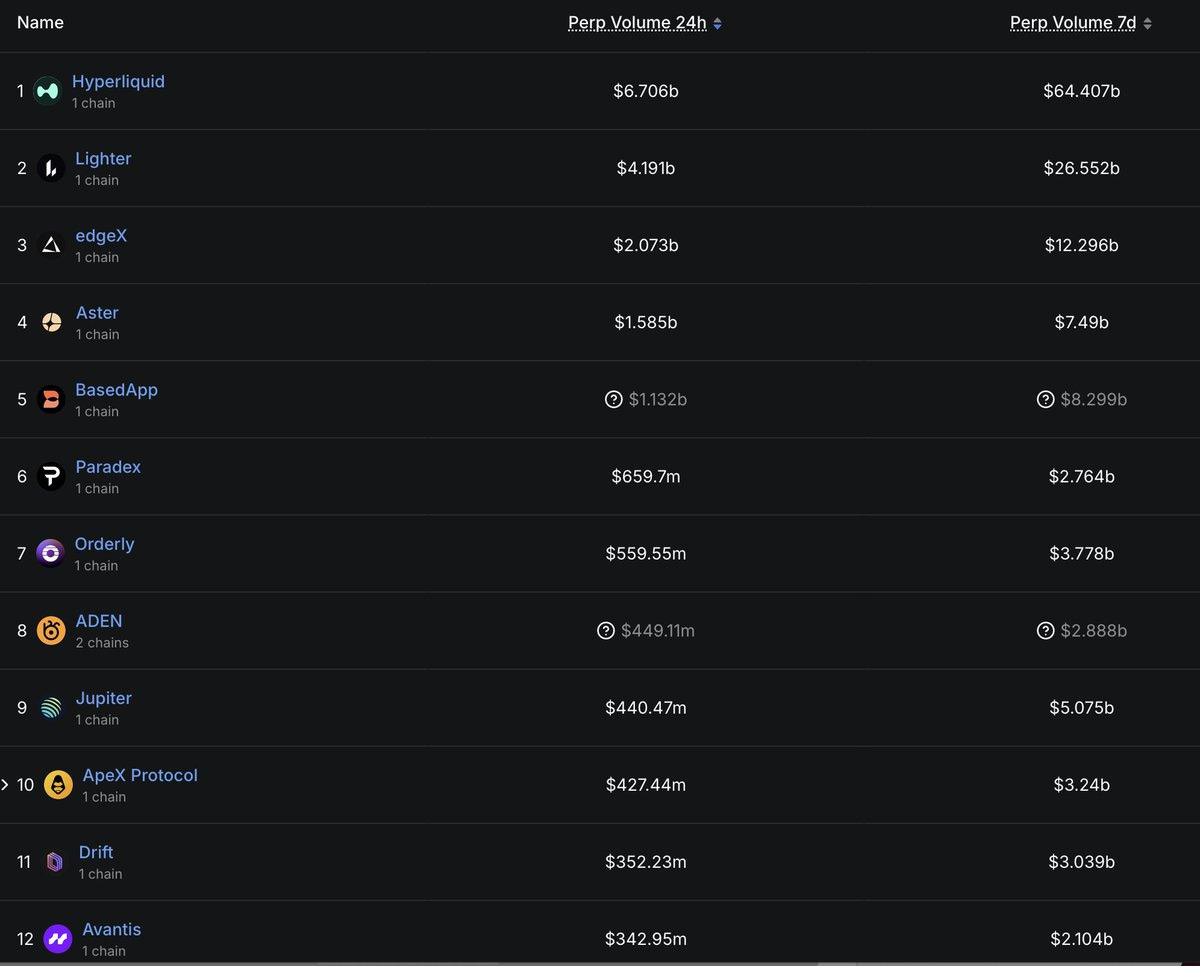Select Hyperliquid 24h volume $6.706b

(x=646, y=91)
